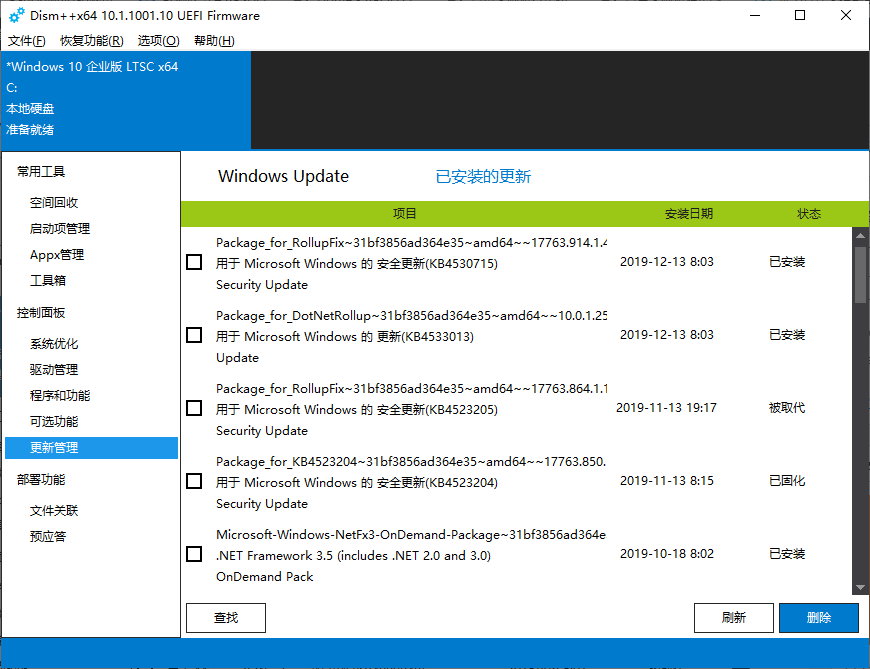Click the 2019-11-13 8:15 install date
Viewport: 870px width, 669px height.
pyautogui.click(x=666, y=481)
